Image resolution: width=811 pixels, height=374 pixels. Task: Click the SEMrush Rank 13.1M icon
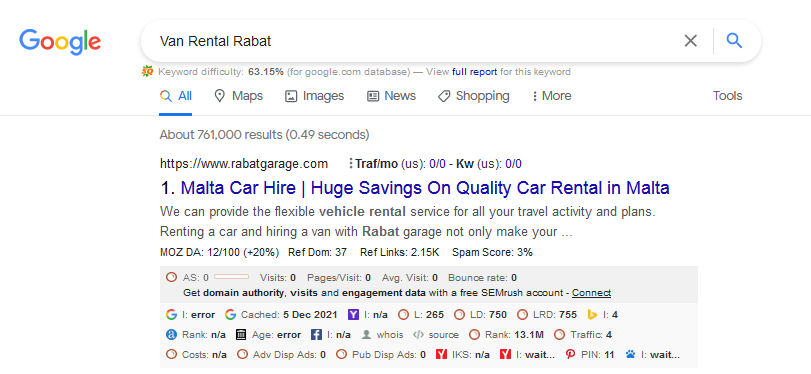pyautogui.click(x=474, y=335)
